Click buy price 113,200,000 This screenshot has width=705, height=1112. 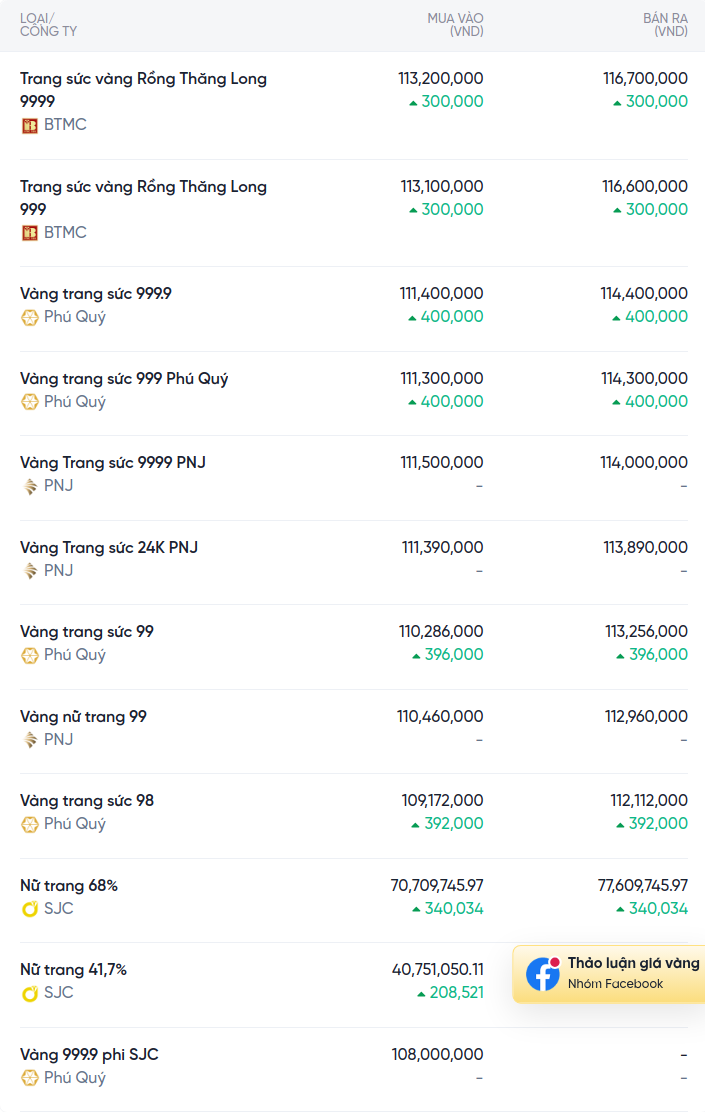[440, 78]
